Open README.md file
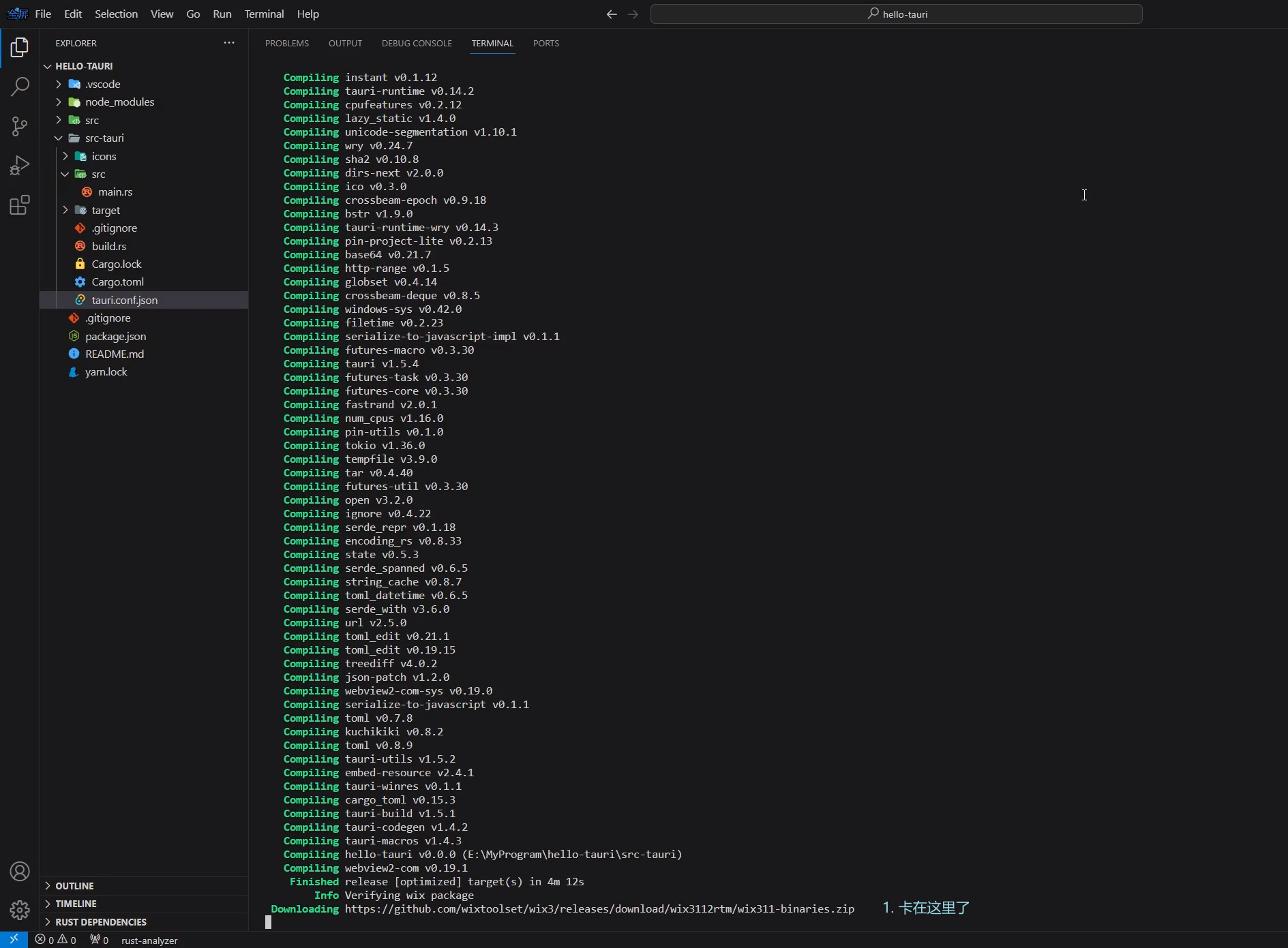Viewport: 1288px width, 948px height. (x=114, y=354)
